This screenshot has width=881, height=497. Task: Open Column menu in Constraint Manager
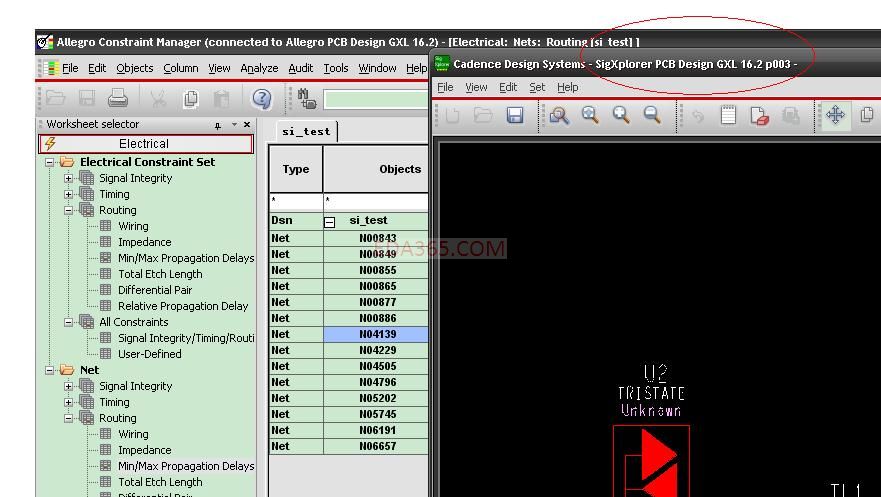click(x=181, y=68)
